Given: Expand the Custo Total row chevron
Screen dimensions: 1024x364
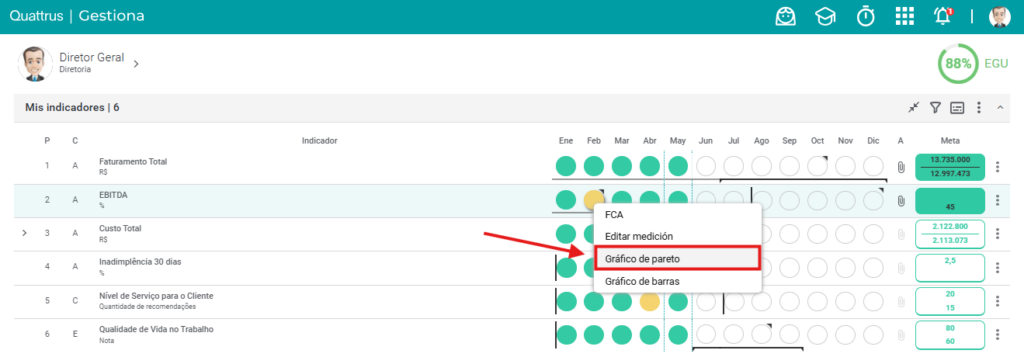Looking at the screenshot, I should (x=25, y=233).
